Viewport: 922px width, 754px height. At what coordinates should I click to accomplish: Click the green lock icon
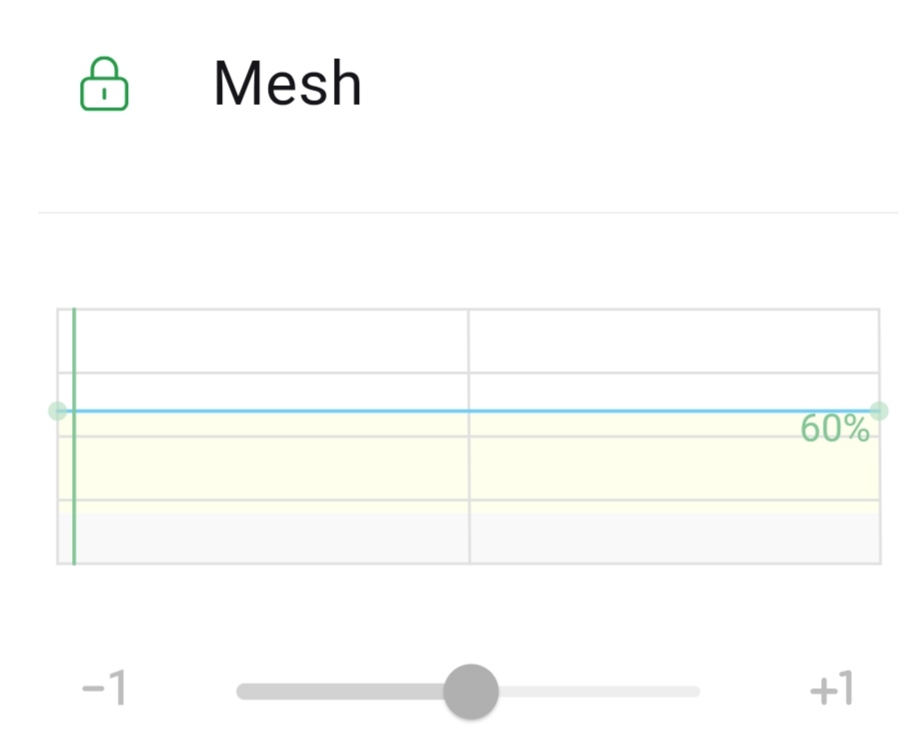[x=104, y=84]
